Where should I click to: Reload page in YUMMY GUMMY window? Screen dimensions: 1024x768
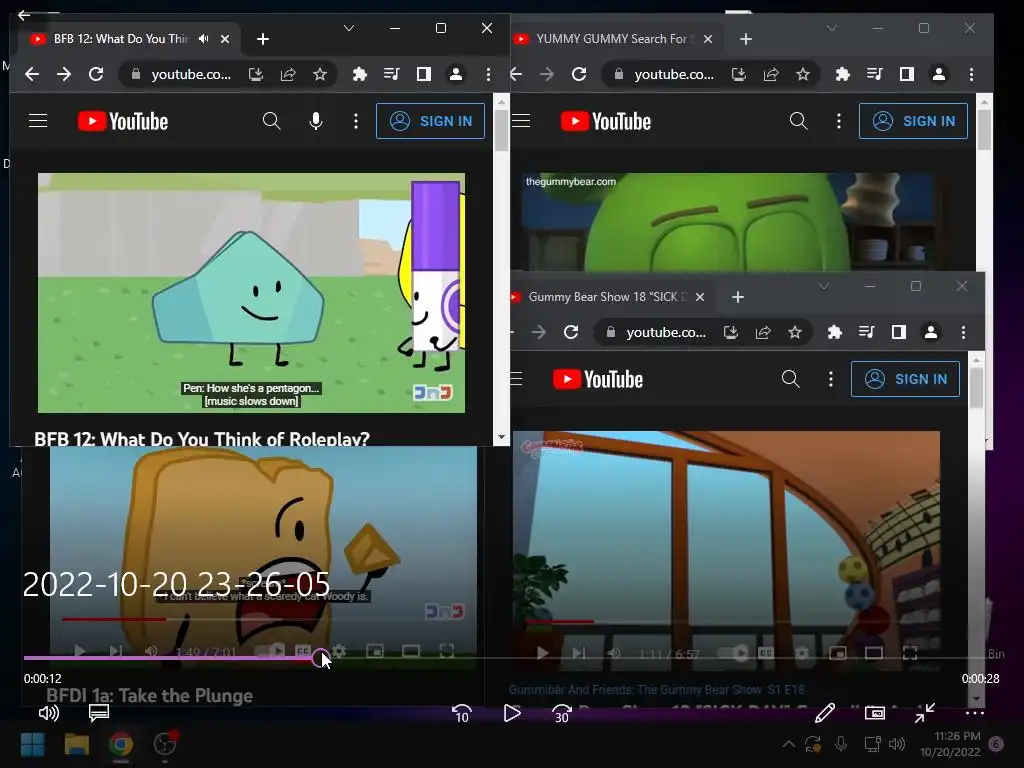(x=579, y=74)
